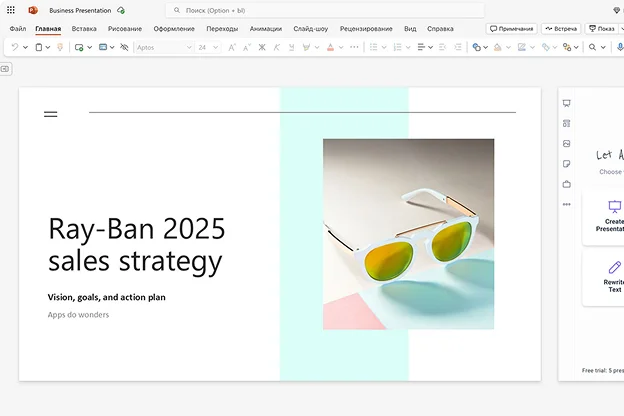
Task: Switch to the Анимации tab
Action: click(x=266, y=29)
